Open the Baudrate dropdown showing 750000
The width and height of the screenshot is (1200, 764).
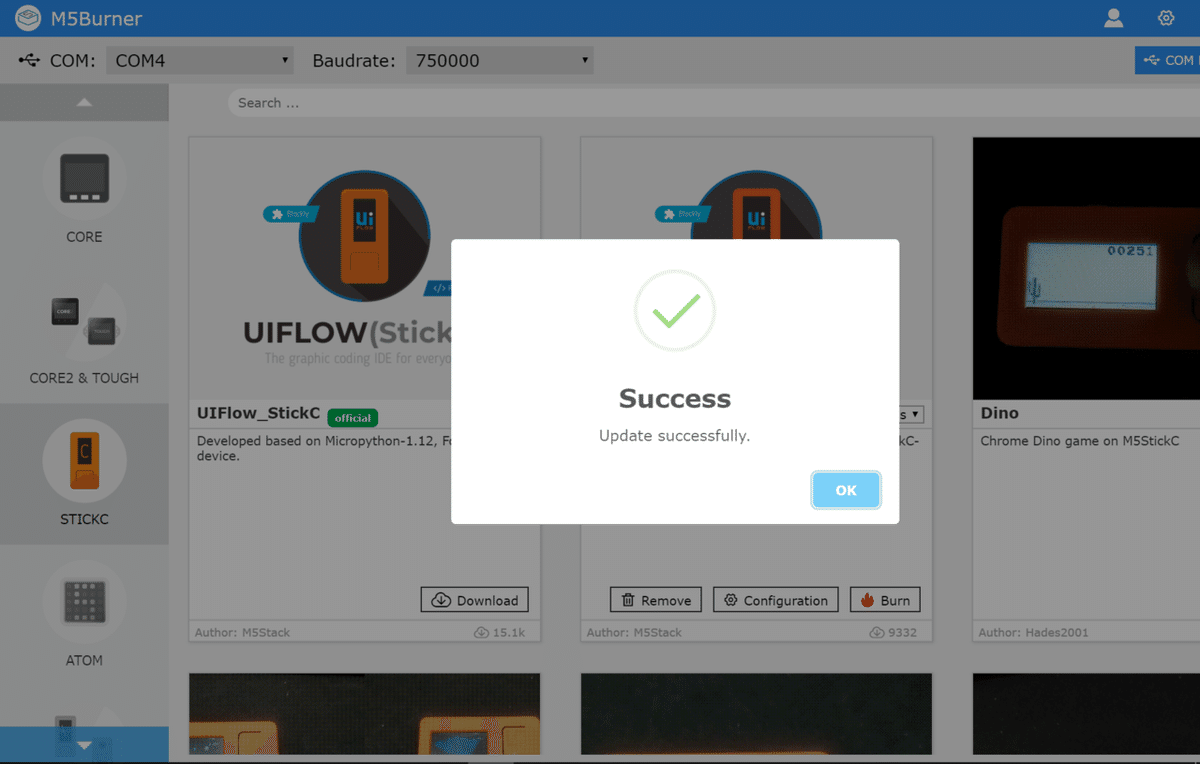pos(499,60)
